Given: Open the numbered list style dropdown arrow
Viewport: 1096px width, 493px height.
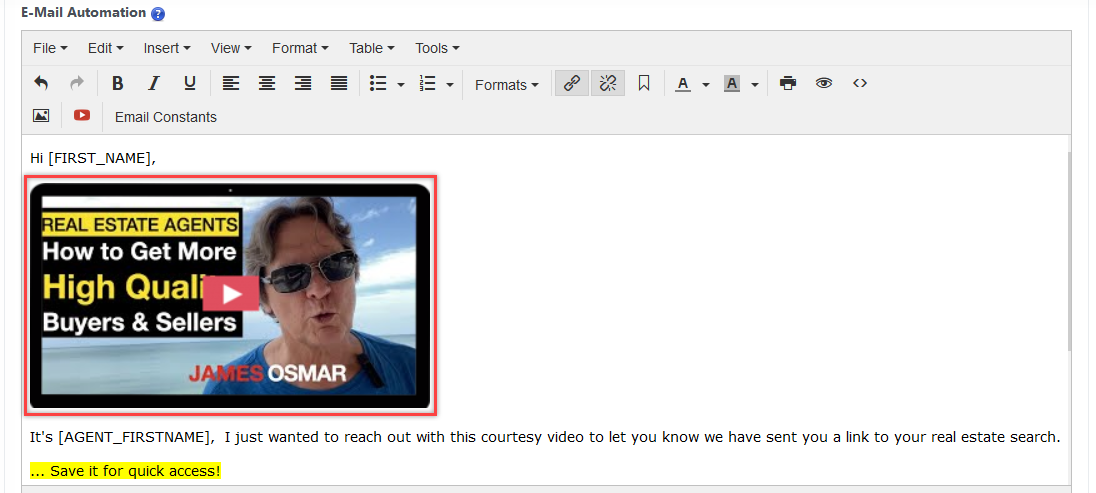Looking at the screenshot, I should (450, 85).
